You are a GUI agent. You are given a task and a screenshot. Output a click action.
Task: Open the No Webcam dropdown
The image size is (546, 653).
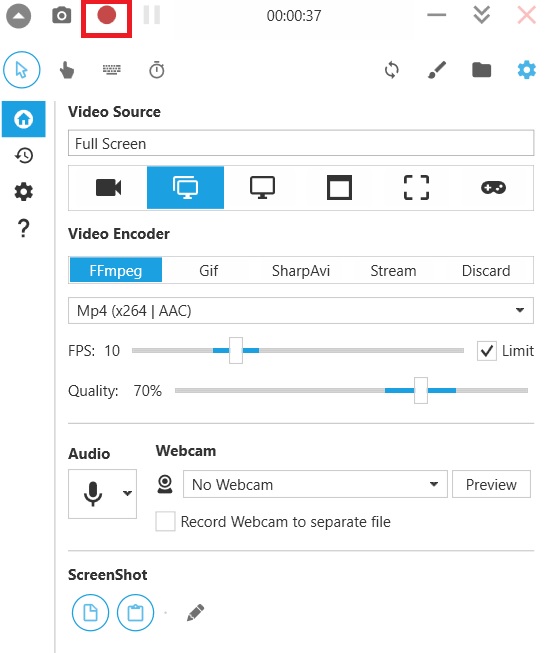(315, 484)
